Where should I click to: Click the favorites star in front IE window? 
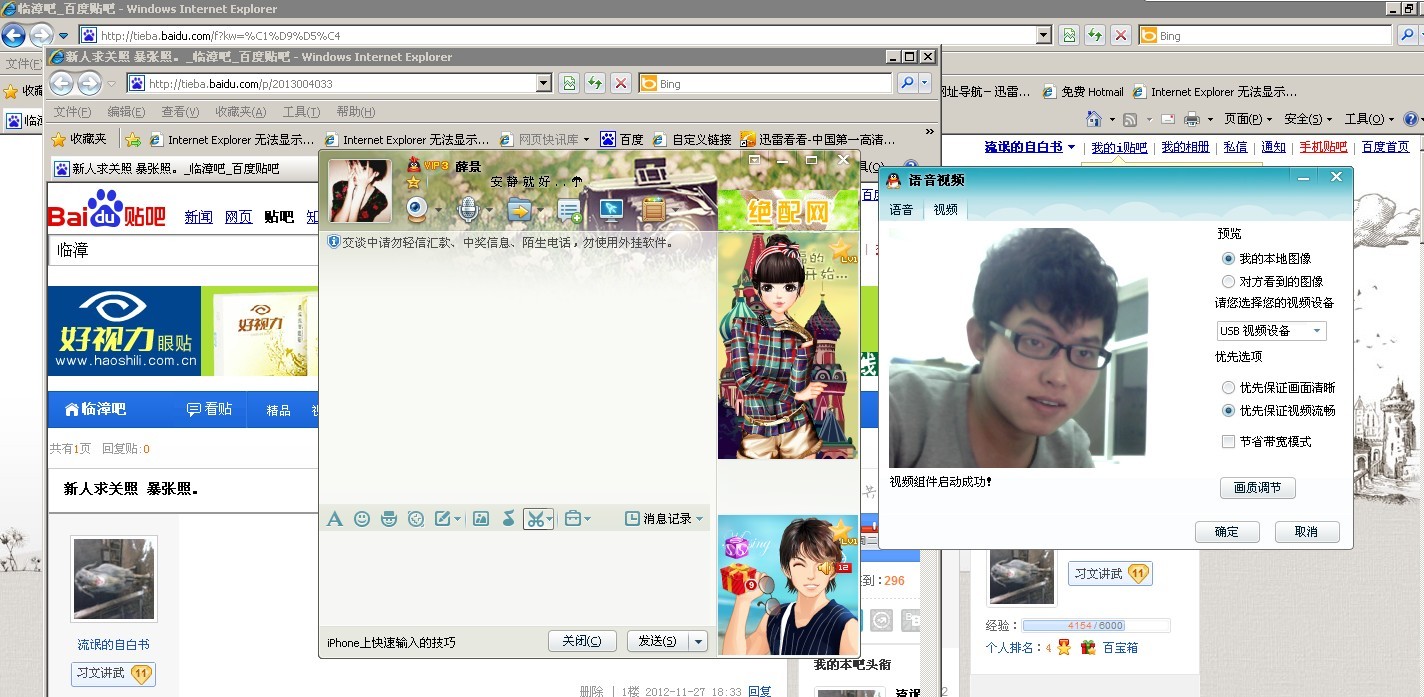tap(59, 140)
